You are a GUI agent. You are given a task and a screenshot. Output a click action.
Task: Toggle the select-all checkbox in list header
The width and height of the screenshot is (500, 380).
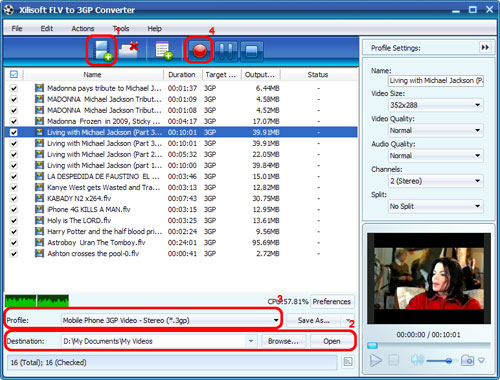14,74
